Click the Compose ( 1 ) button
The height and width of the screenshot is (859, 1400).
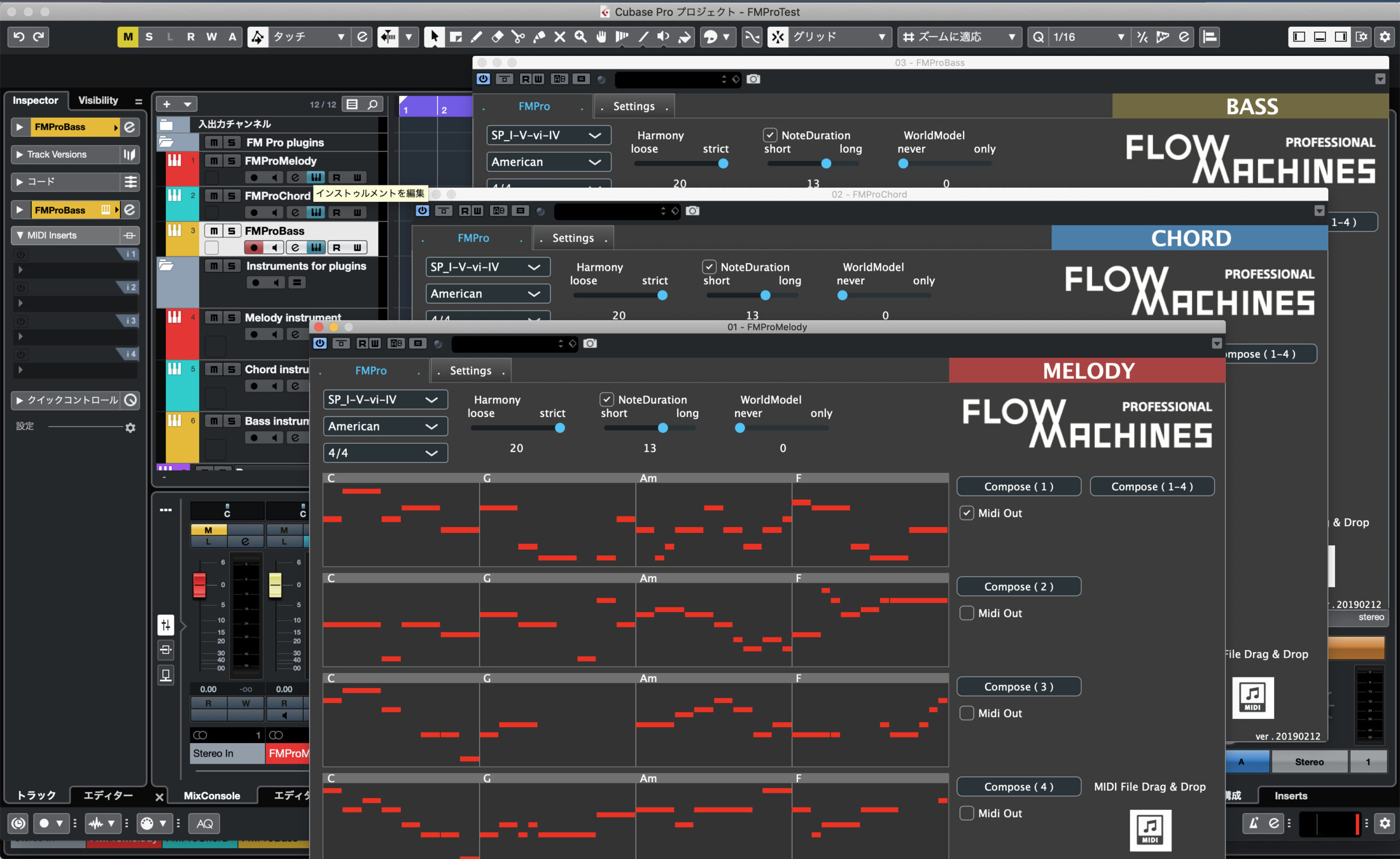[1019, 486]
